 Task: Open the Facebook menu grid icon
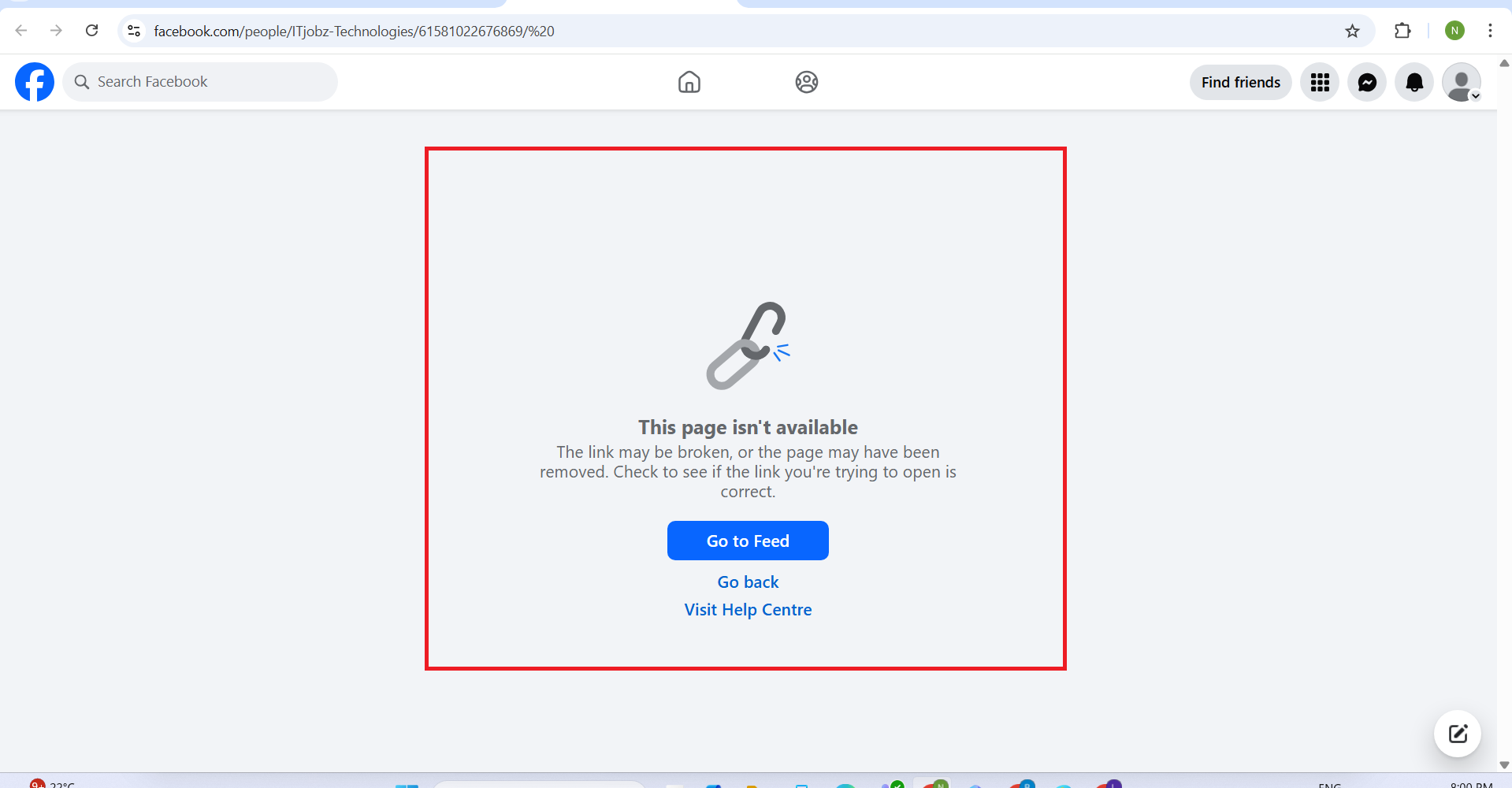1320,82
